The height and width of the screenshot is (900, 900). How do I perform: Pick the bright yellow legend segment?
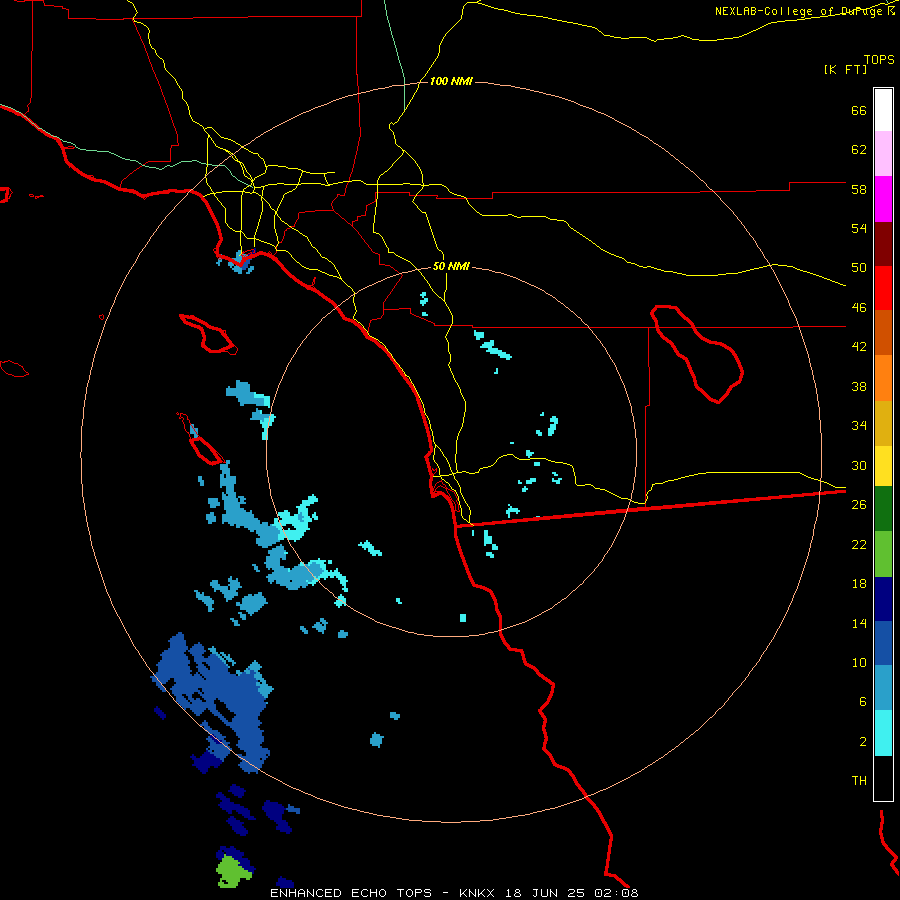(x=883, y=466)
